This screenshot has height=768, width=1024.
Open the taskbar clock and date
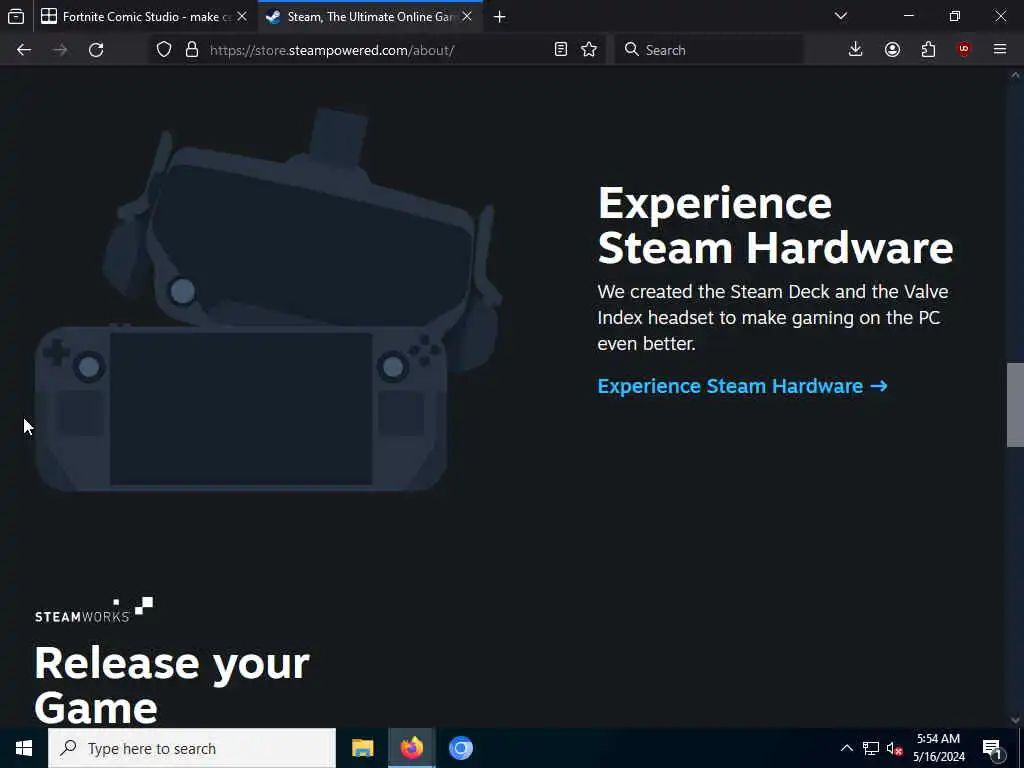[938, 748]
